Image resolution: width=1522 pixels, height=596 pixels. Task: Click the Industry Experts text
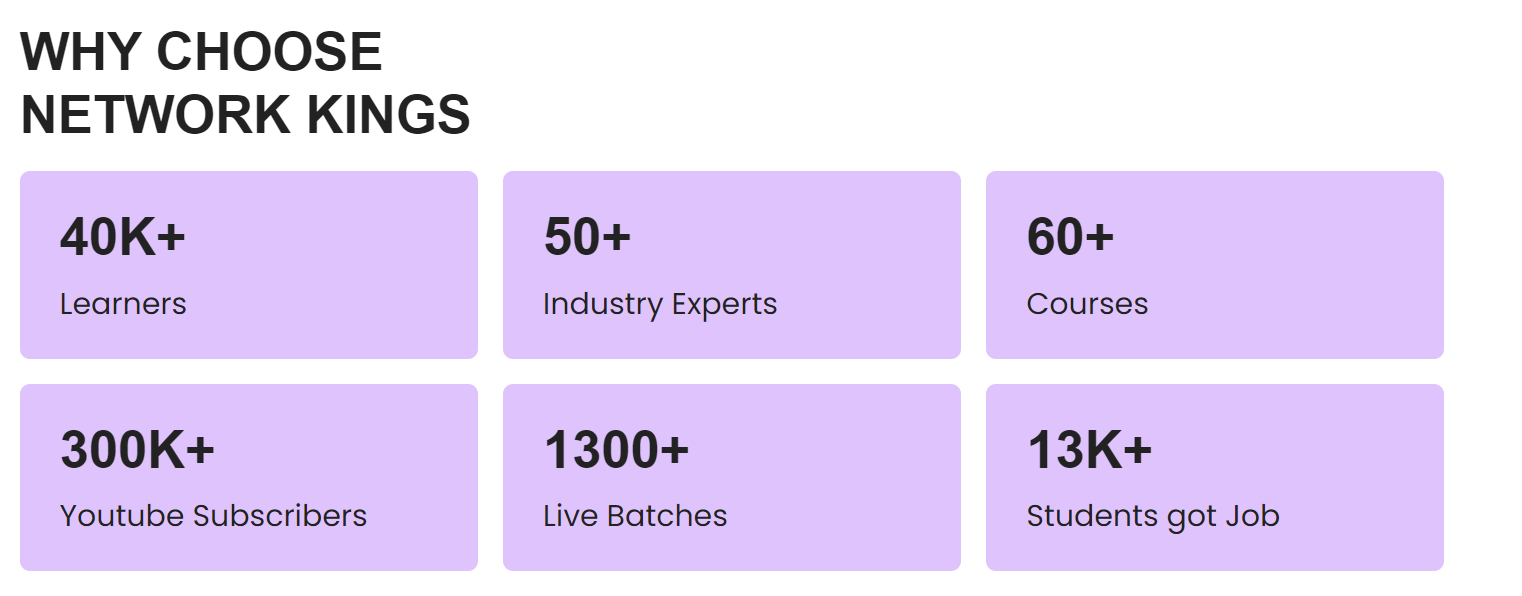660,304
